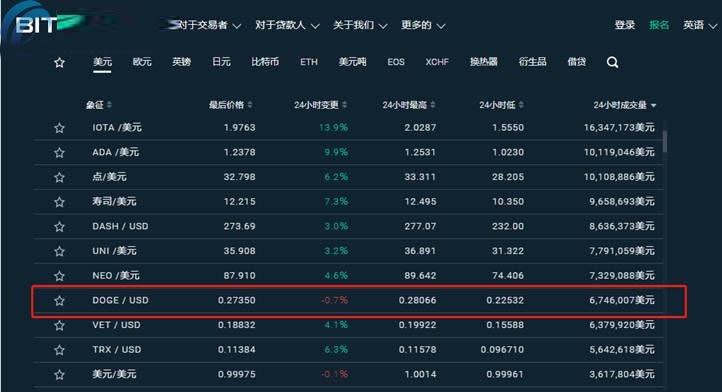Open the 换热器 tab
The image size is (722, 392).
(x=483, y=62)
